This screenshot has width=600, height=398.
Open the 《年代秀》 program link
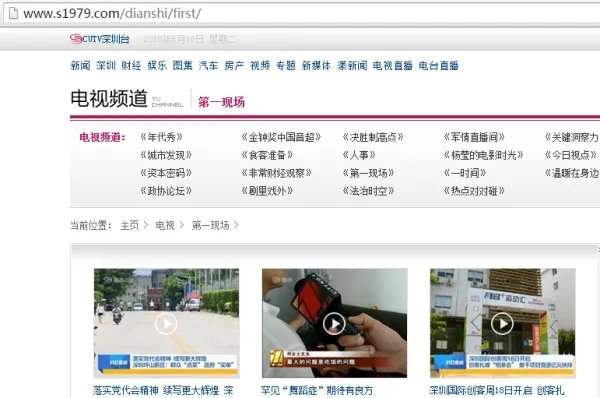coord(161,137)
